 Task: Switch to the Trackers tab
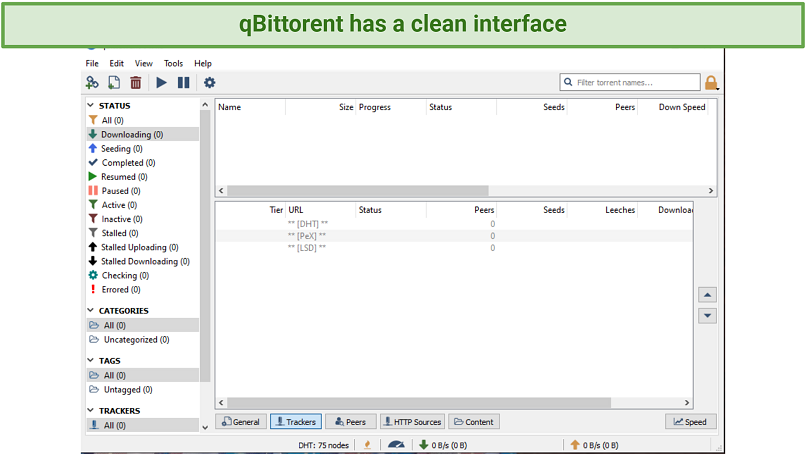tap(296, 422)
